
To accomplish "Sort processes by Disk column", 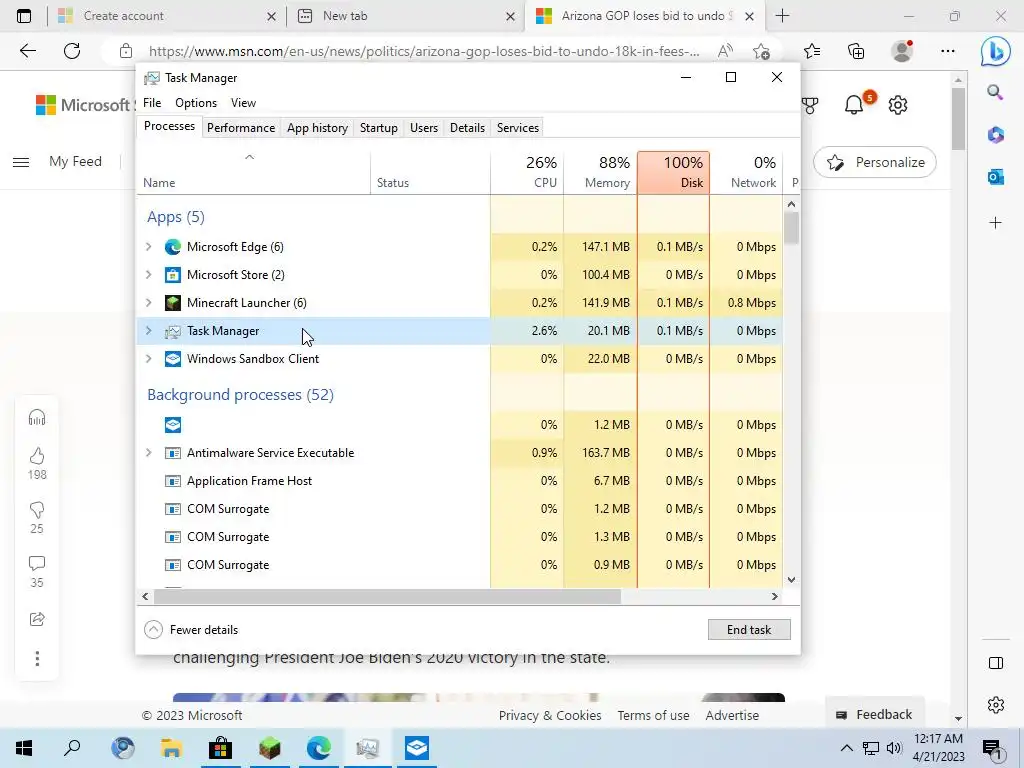I will [673, 172].
